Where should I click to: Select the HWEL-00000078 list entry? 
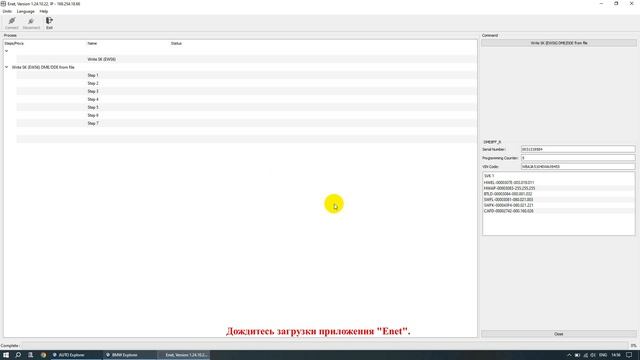pos(558,182)
